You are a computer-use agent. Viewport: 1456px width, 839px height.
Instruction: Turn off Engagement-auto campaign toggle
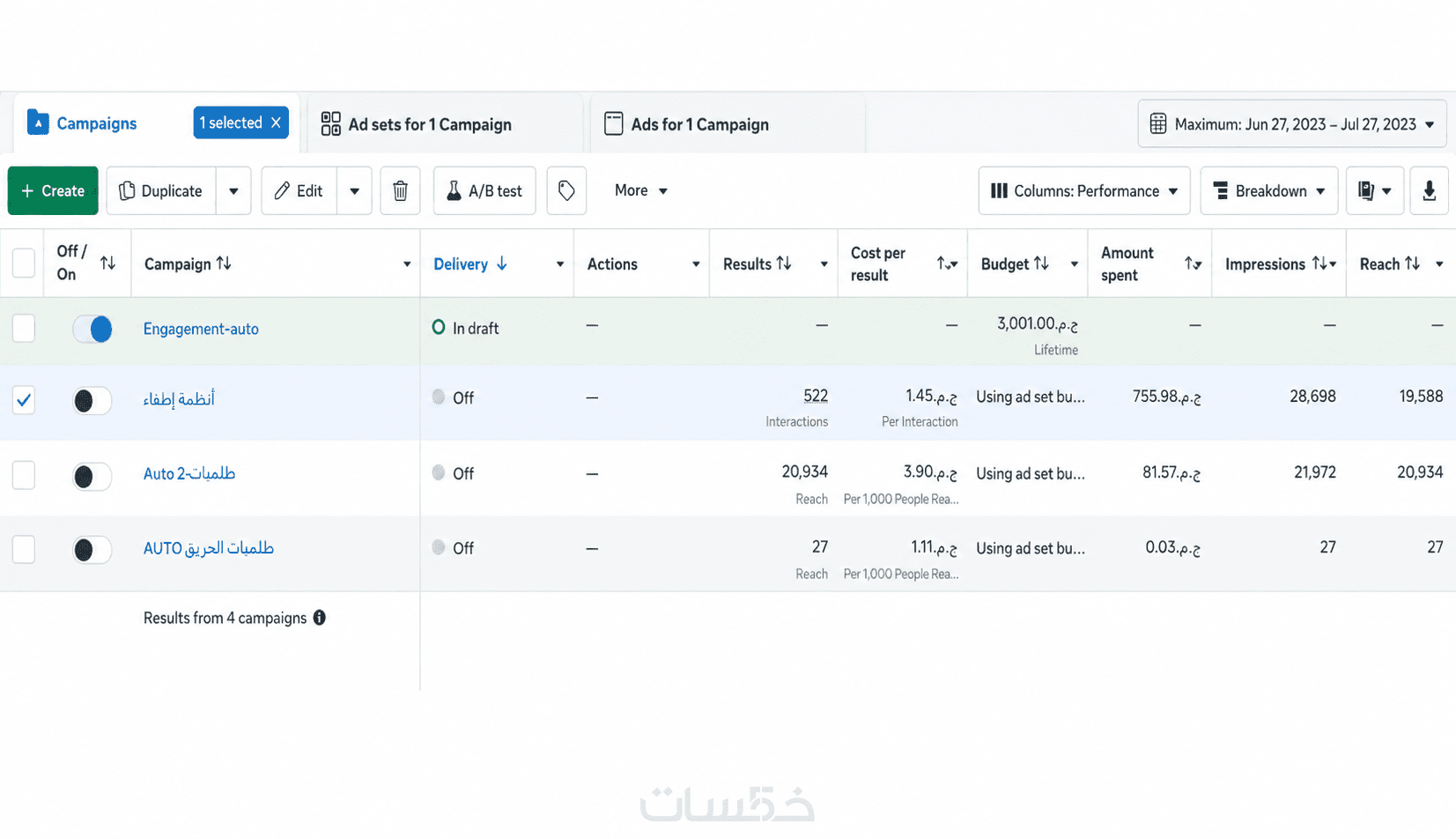(92, 329)
